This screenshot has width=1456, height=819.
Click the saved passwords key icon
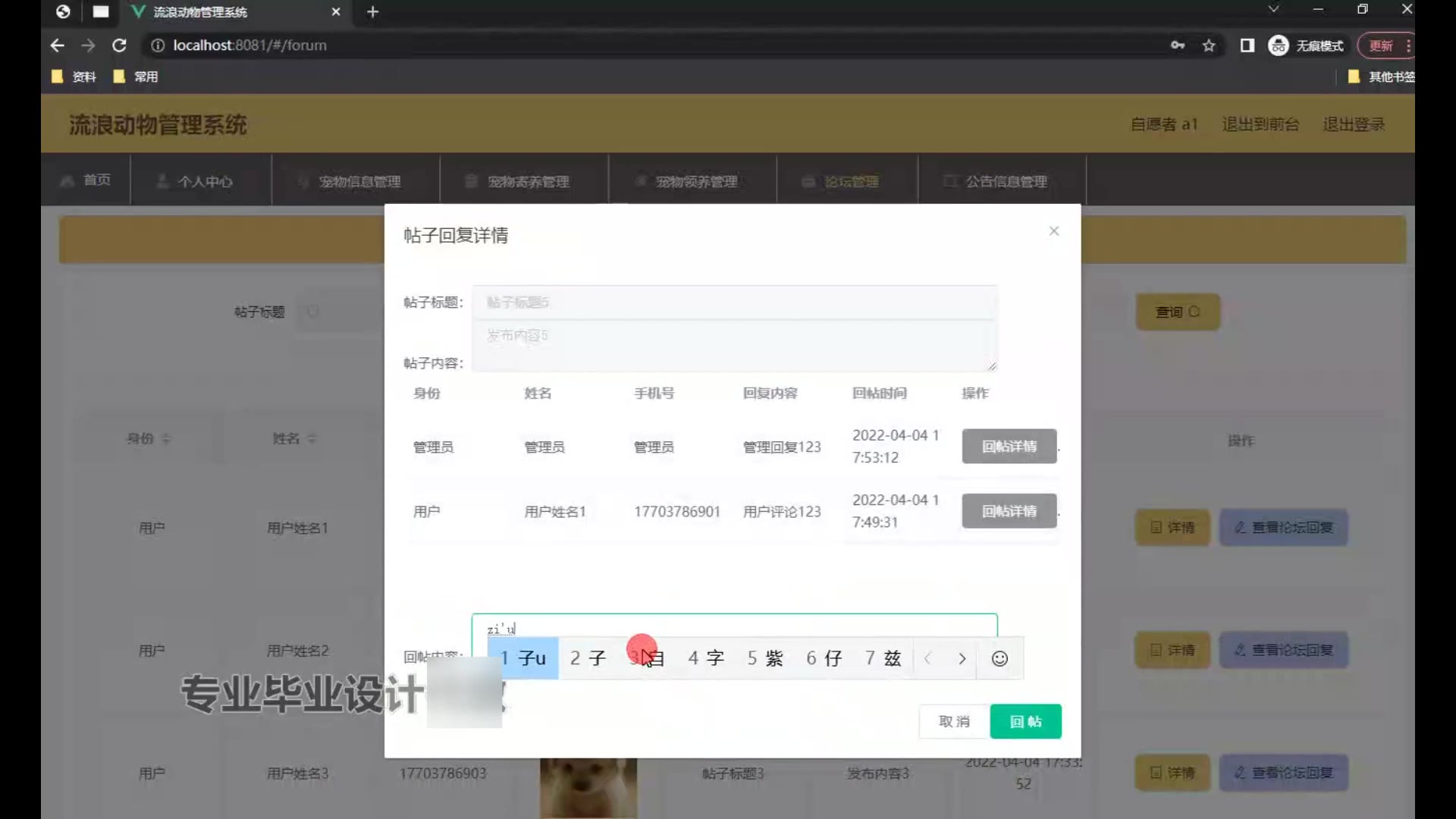point(1177,45)
